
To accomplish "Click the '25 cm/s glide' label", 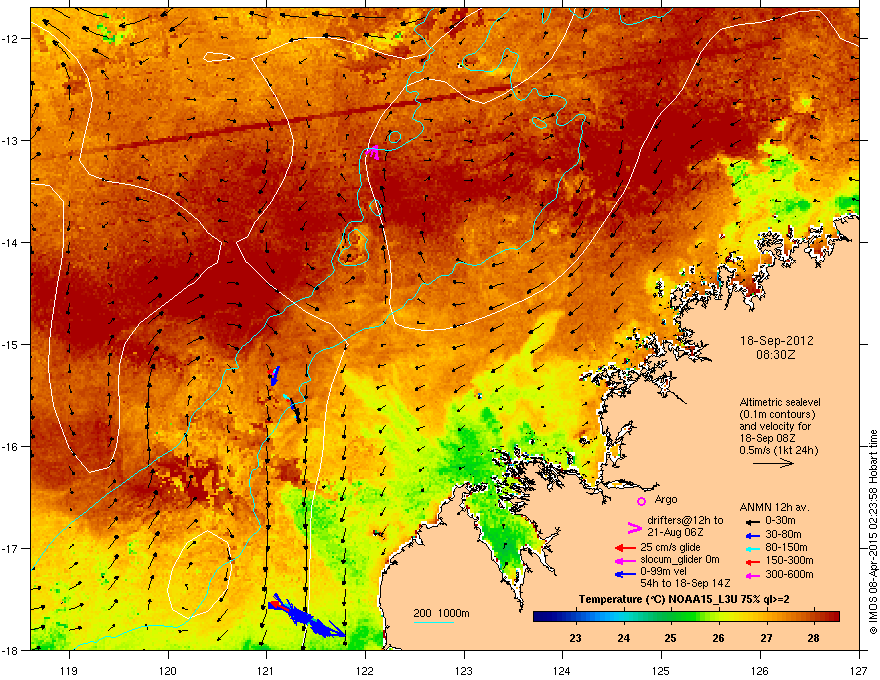I will click(671, 547).
